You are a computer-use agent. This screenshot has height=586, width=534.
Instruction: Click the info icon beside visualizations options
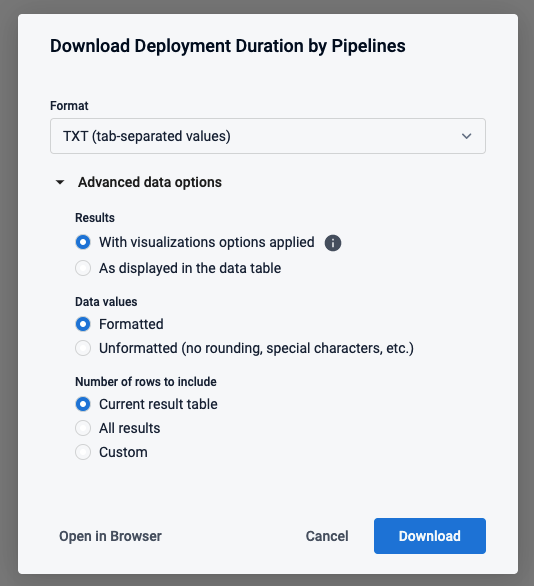(x=333, y=243)
